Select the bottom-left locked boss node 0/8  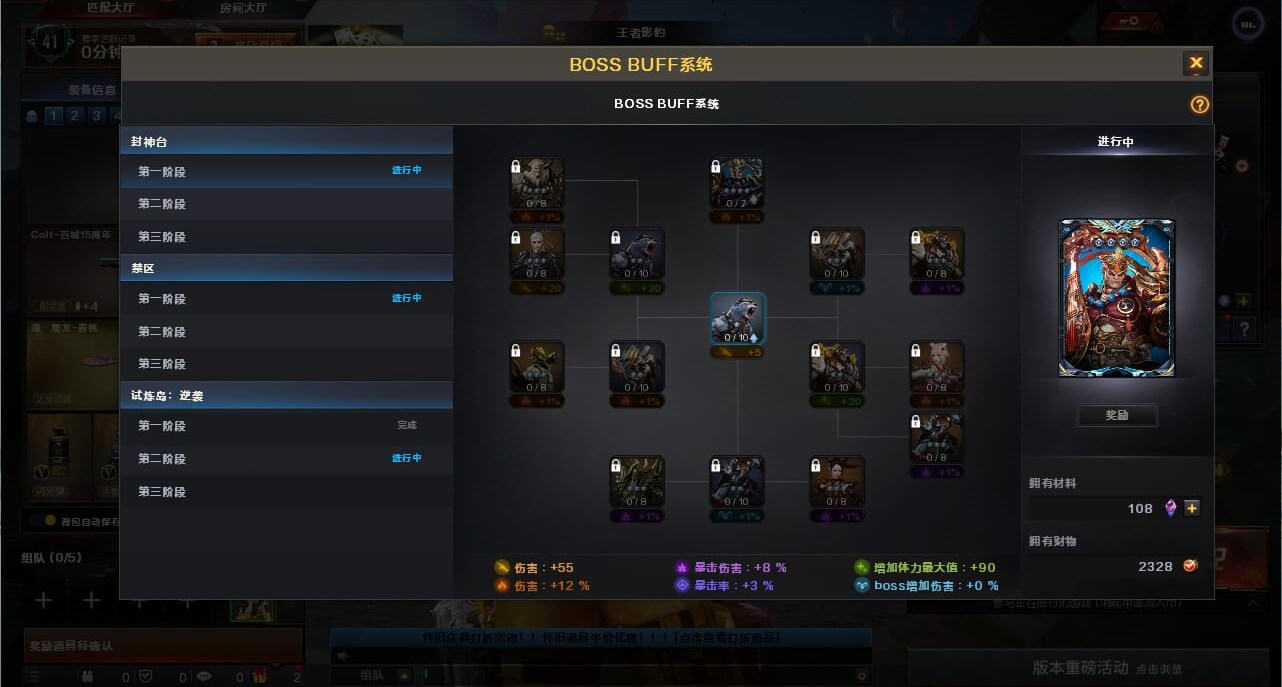point(637,482)
